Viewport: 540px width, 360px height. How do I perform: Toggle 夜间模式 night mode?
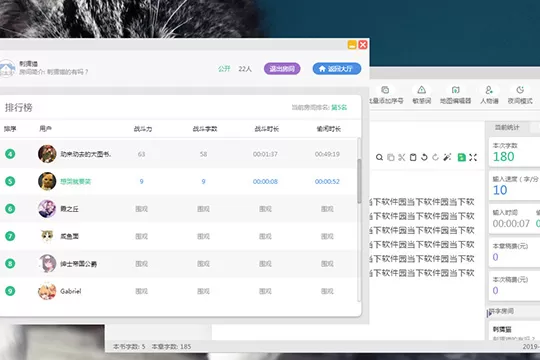click(x=520, y=95)
